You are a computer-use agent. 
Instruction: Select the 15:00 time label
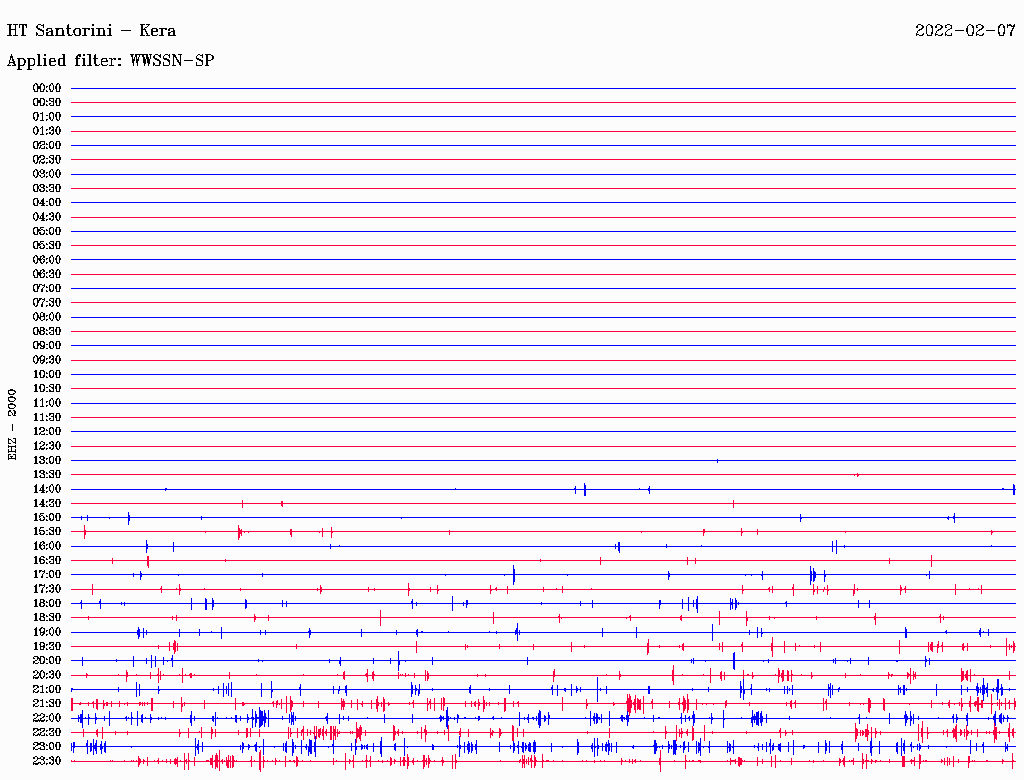[x=46, y=517]
